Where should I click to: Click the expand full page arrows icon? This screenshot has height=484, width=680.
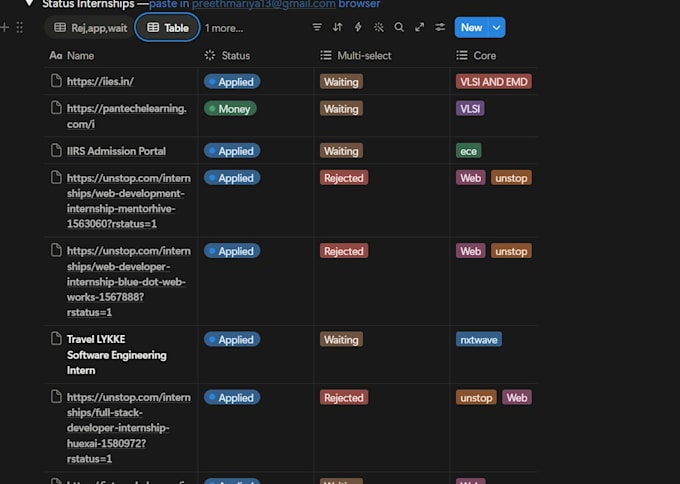419,27
